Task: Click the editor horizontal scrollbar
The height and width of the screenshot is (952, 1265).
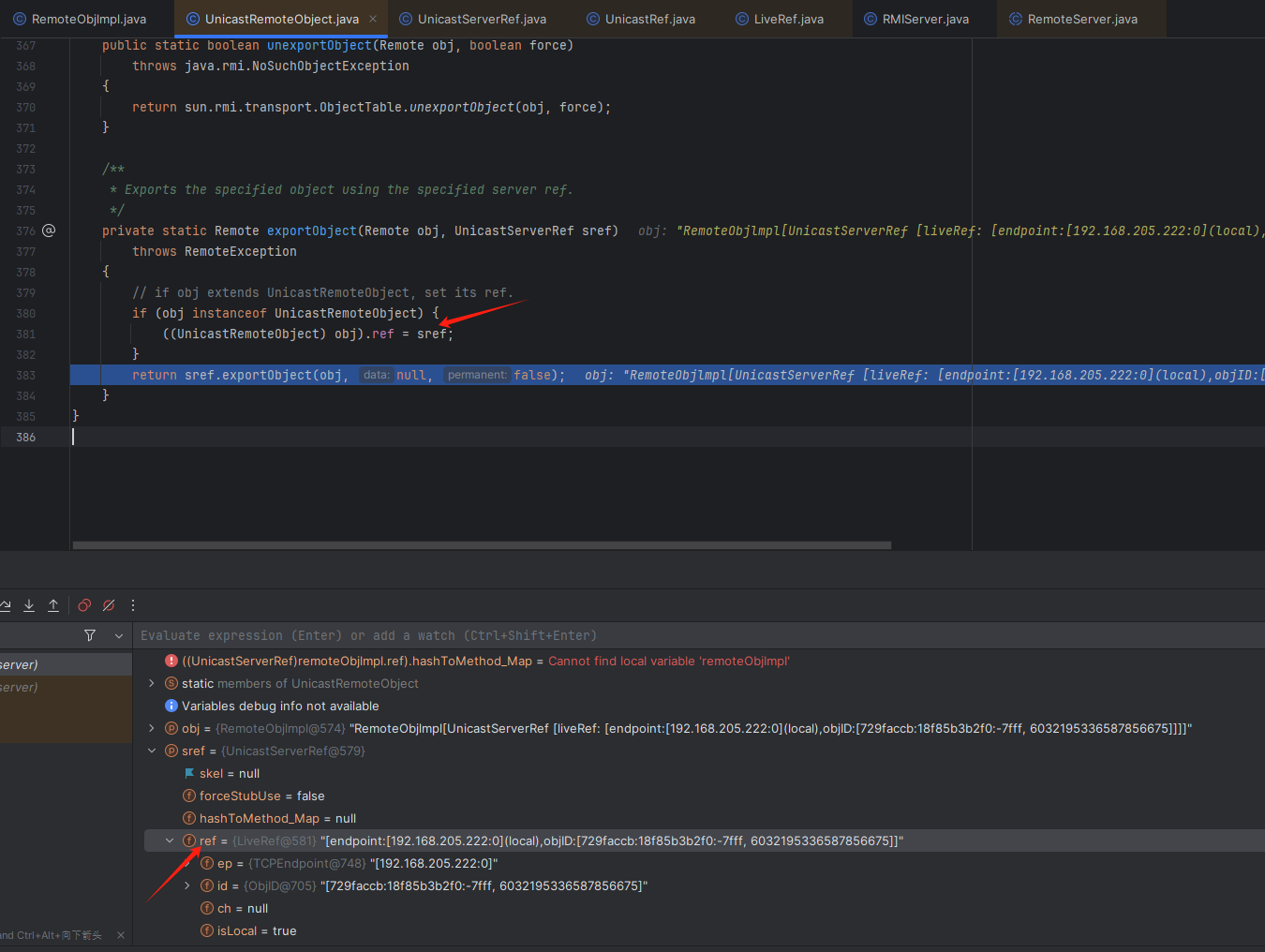Action: coord(482,545)
